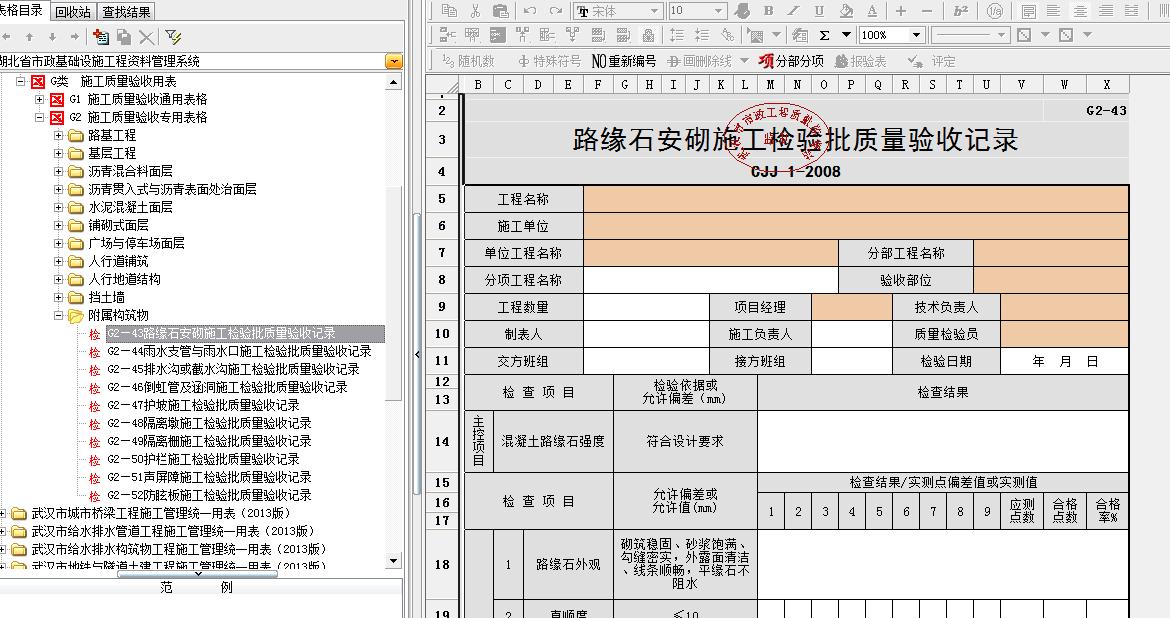This screenshot has width=1170, height=618.
Task: Click the add new table icon
Action: point(100,37)
